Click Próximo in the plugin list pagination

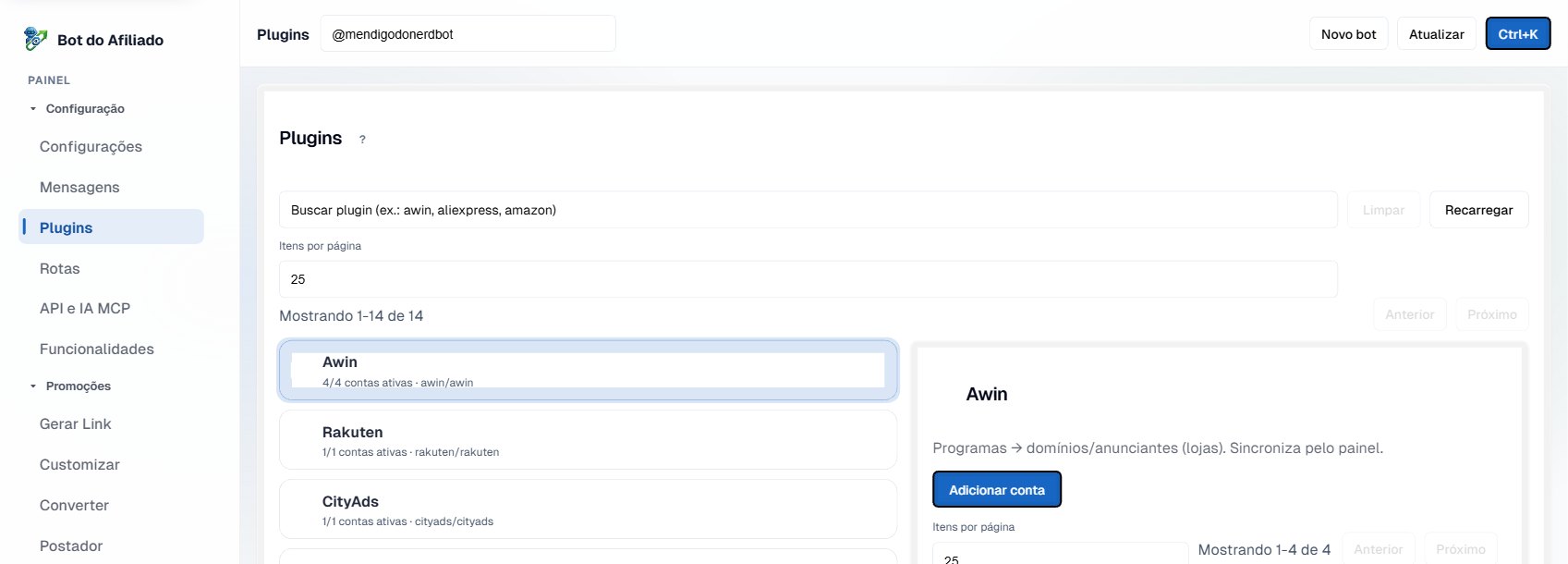[1492, 314]
